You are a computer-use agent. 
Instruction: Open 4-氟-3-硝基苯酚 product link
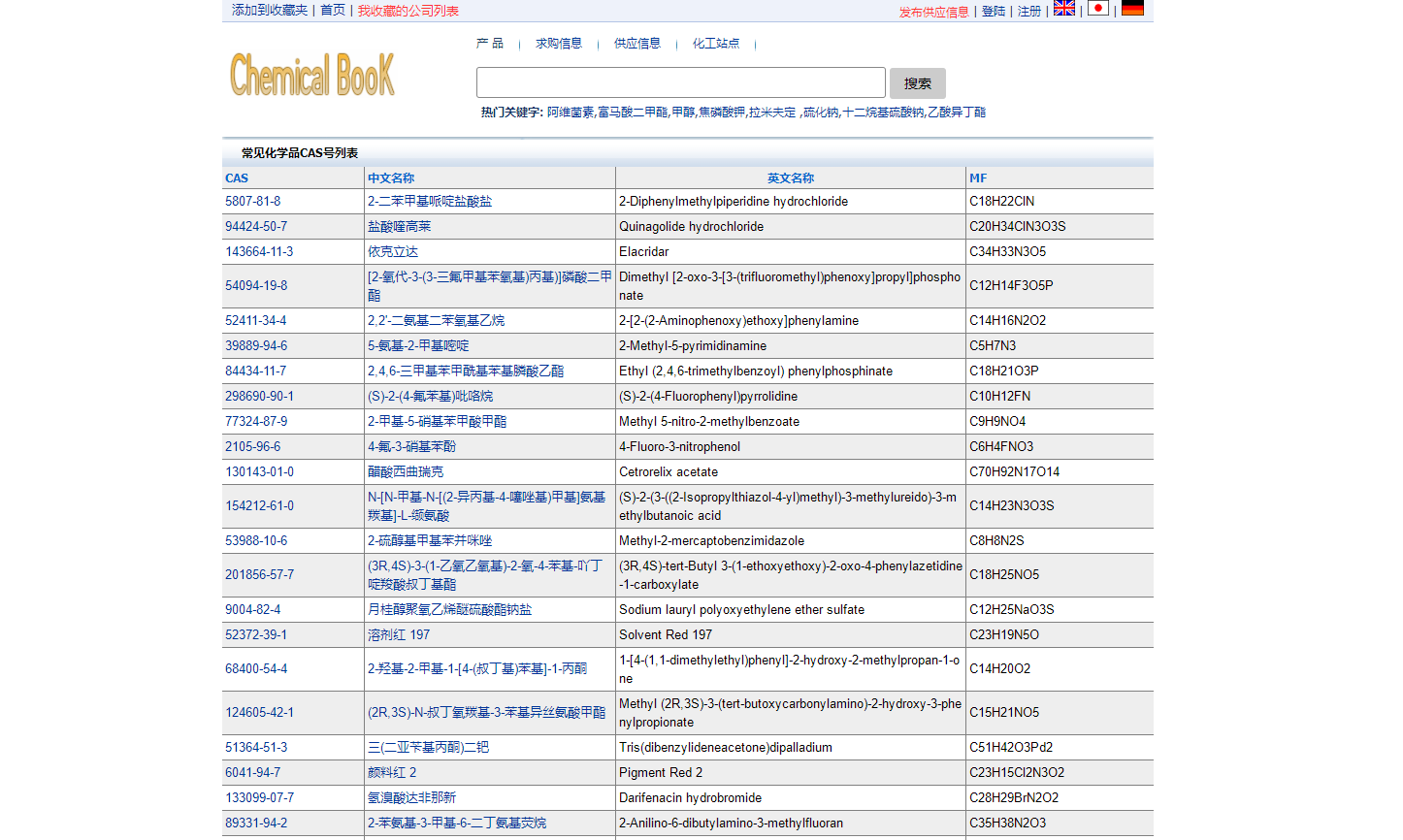[x=411, y=447]
